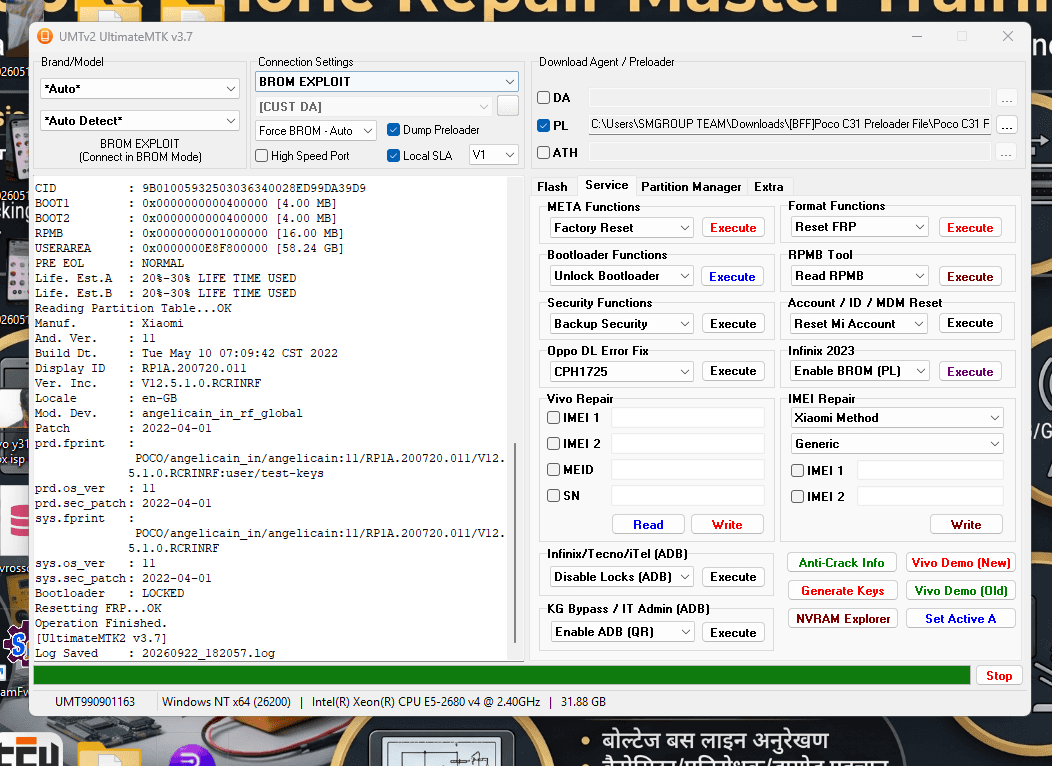Image resolution: width=1052 pixels, height=766 pixels.
Task: Open the Unlock Bootloader dropdown
Action: 621,276
